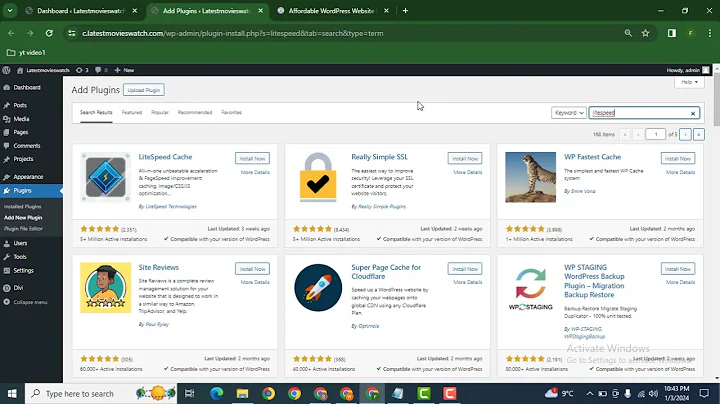
Task: Open yt video1 bookmarks folder
Action: point(26,53)
